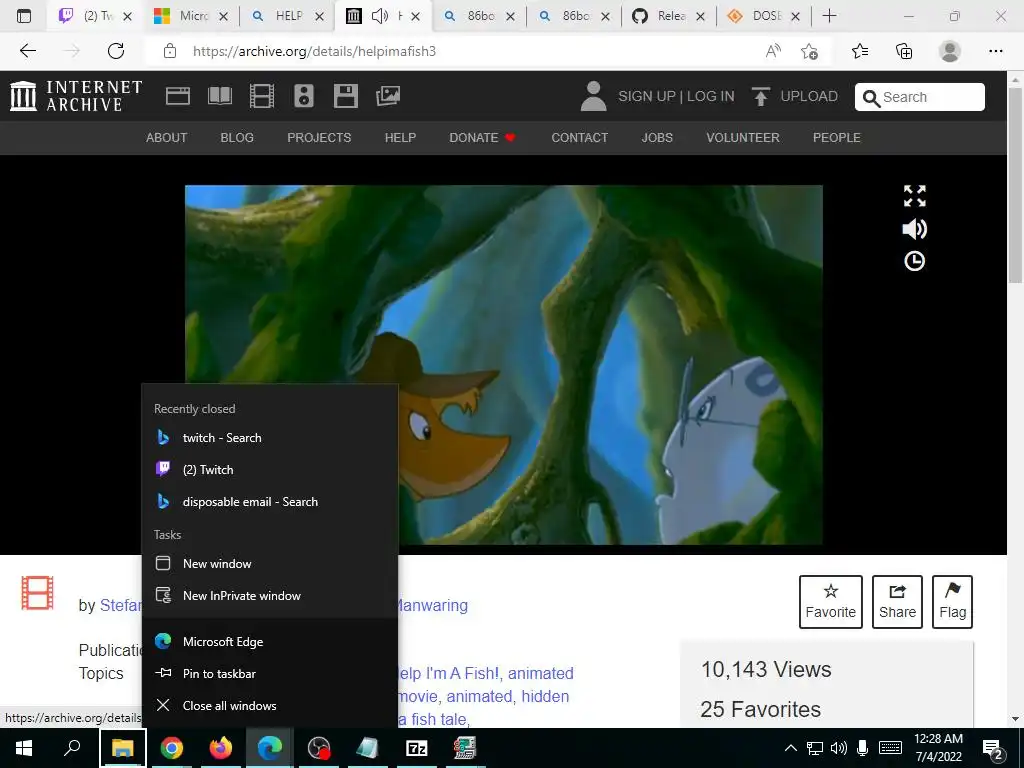Open Firefox from taskbar

pyautogui.click(x=221, y=748)
